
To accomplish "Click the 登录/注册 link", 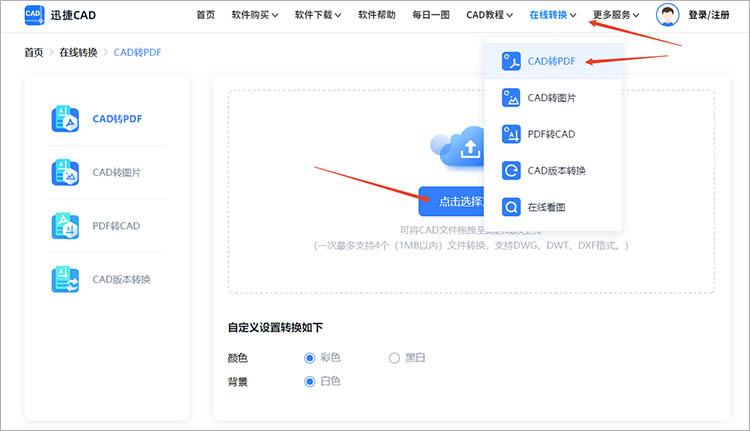I will (709, 15).
